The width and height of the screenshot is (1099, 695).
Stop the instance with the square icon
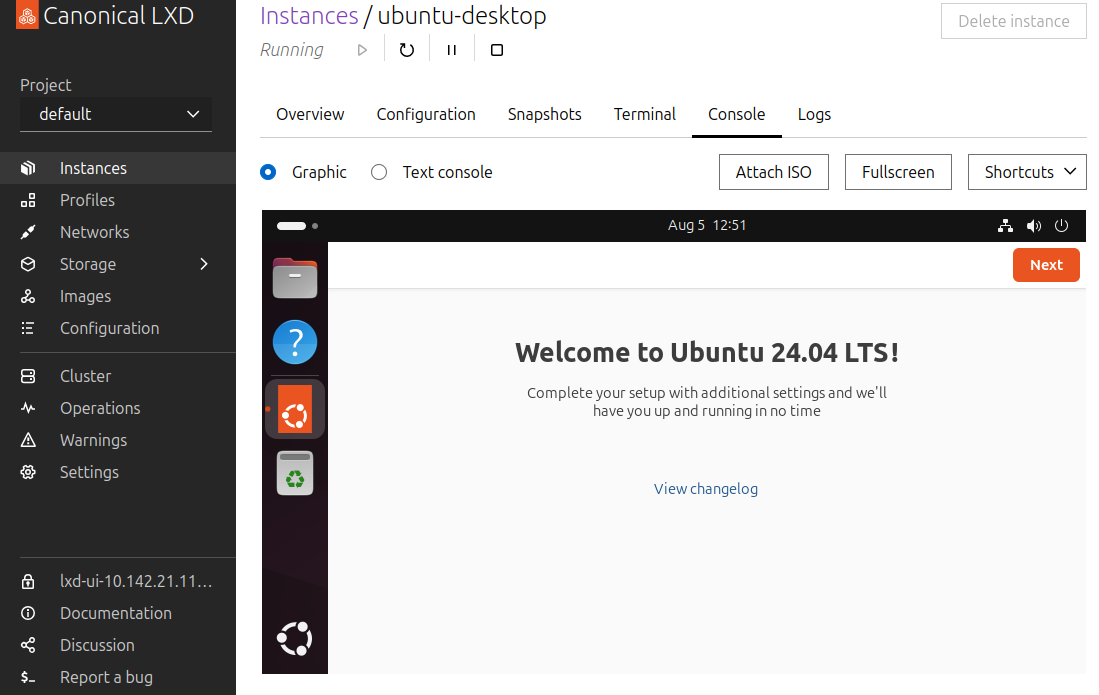pos(497,50)
